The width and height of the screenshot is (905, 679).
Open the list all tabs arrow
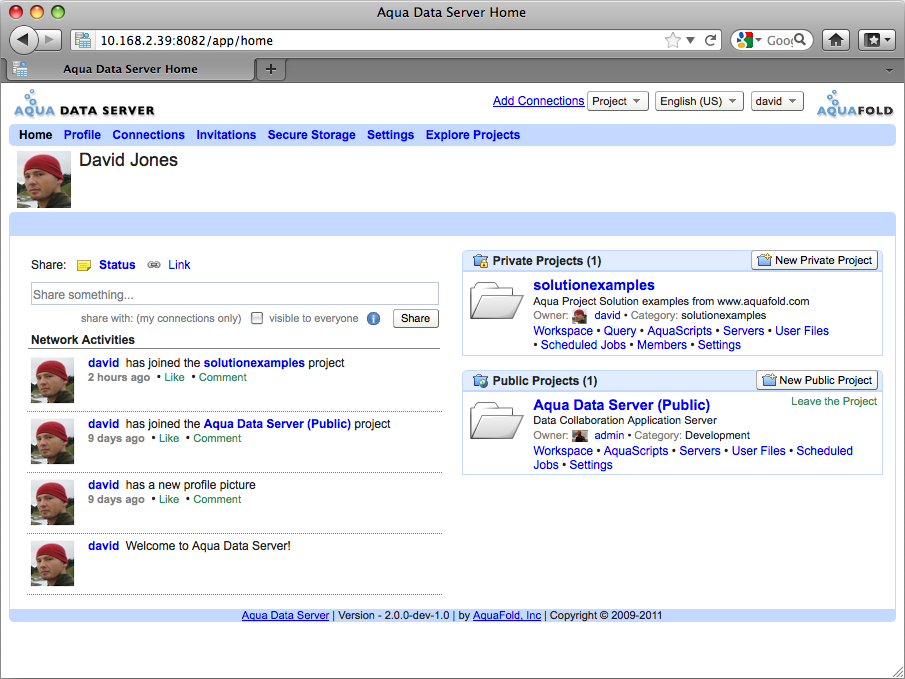pos(889,70)
